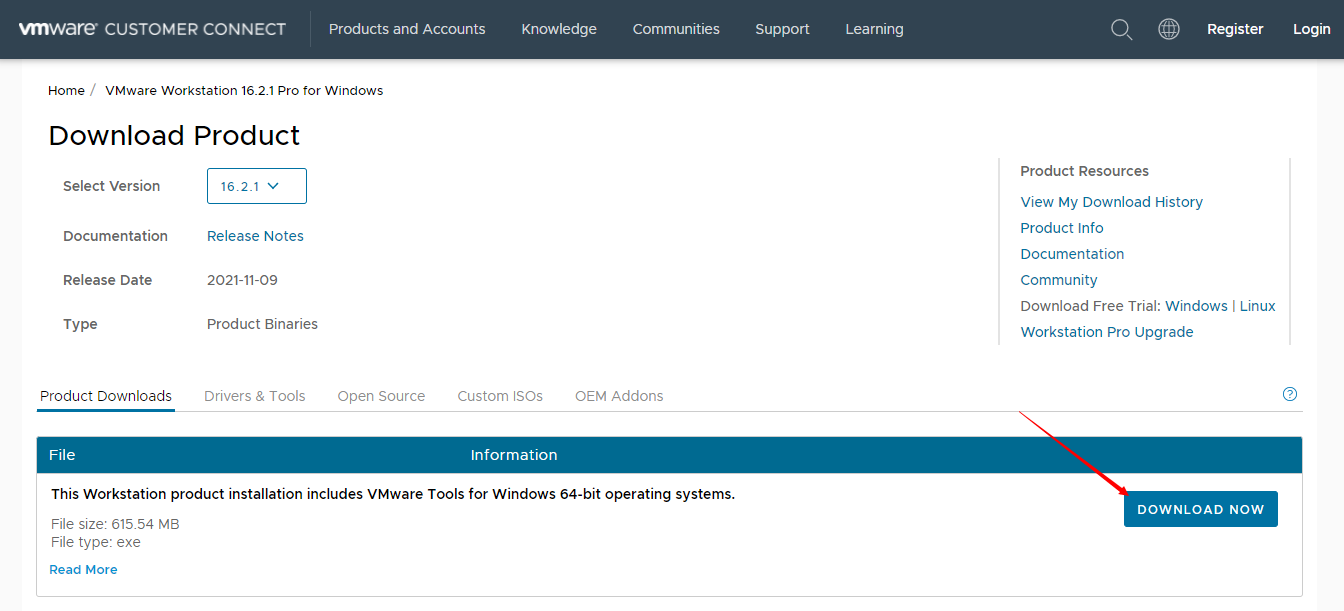
Task: Click the Product Resources heading
Action: tap(1084, 171)
